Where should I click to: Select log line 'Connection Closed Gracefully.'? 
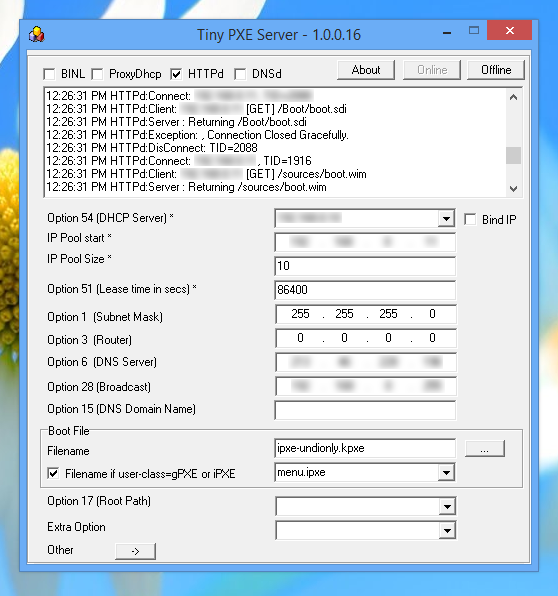point(197,135)
